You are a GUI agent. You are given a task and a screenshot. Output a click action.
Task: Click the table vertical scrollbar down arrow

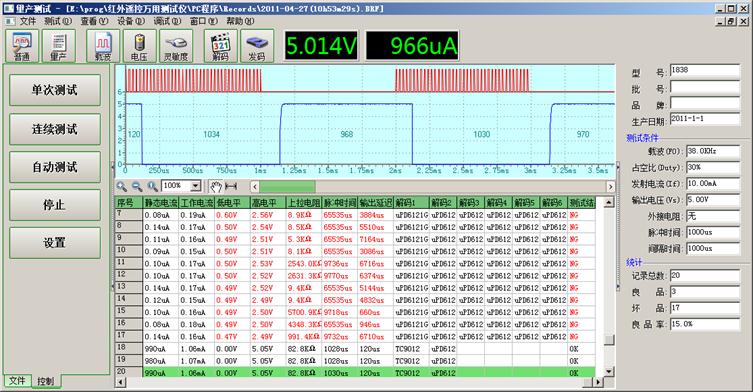pos(609,371)
